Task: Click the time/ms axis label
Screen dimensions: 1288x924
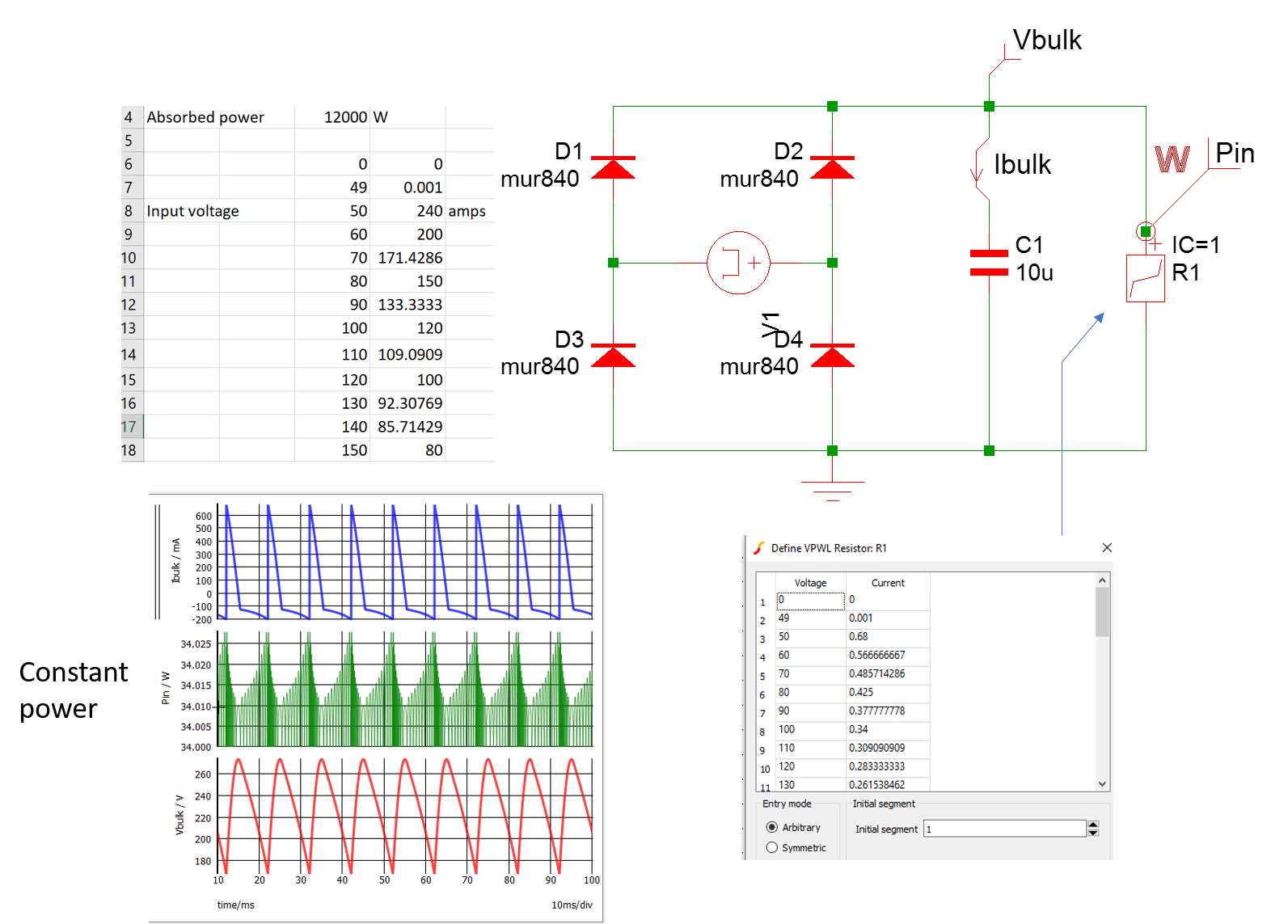Action: click(x=235, y=905)
